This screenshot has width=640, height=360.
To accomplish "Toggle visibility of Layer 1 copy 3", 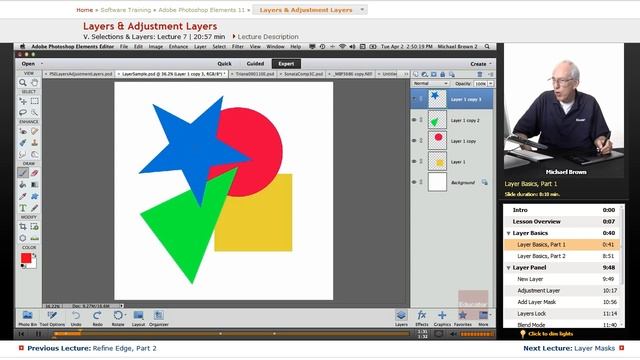I will [x=414, y=99].
